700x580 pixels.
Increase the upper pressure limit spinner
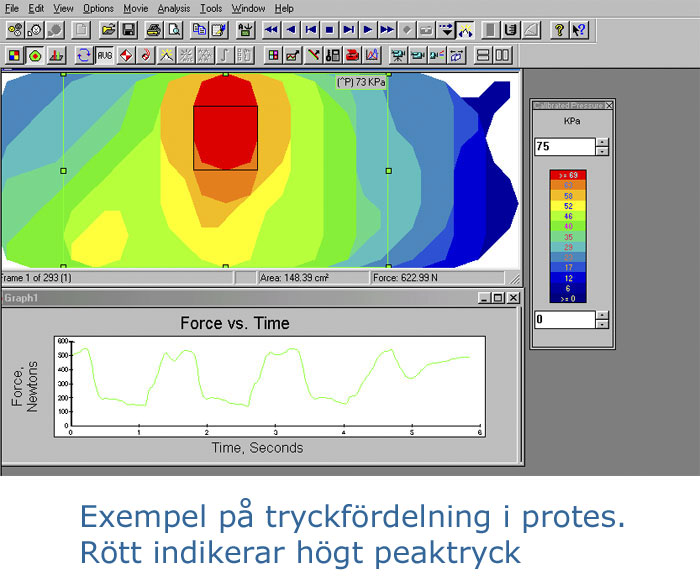[601, 142]
